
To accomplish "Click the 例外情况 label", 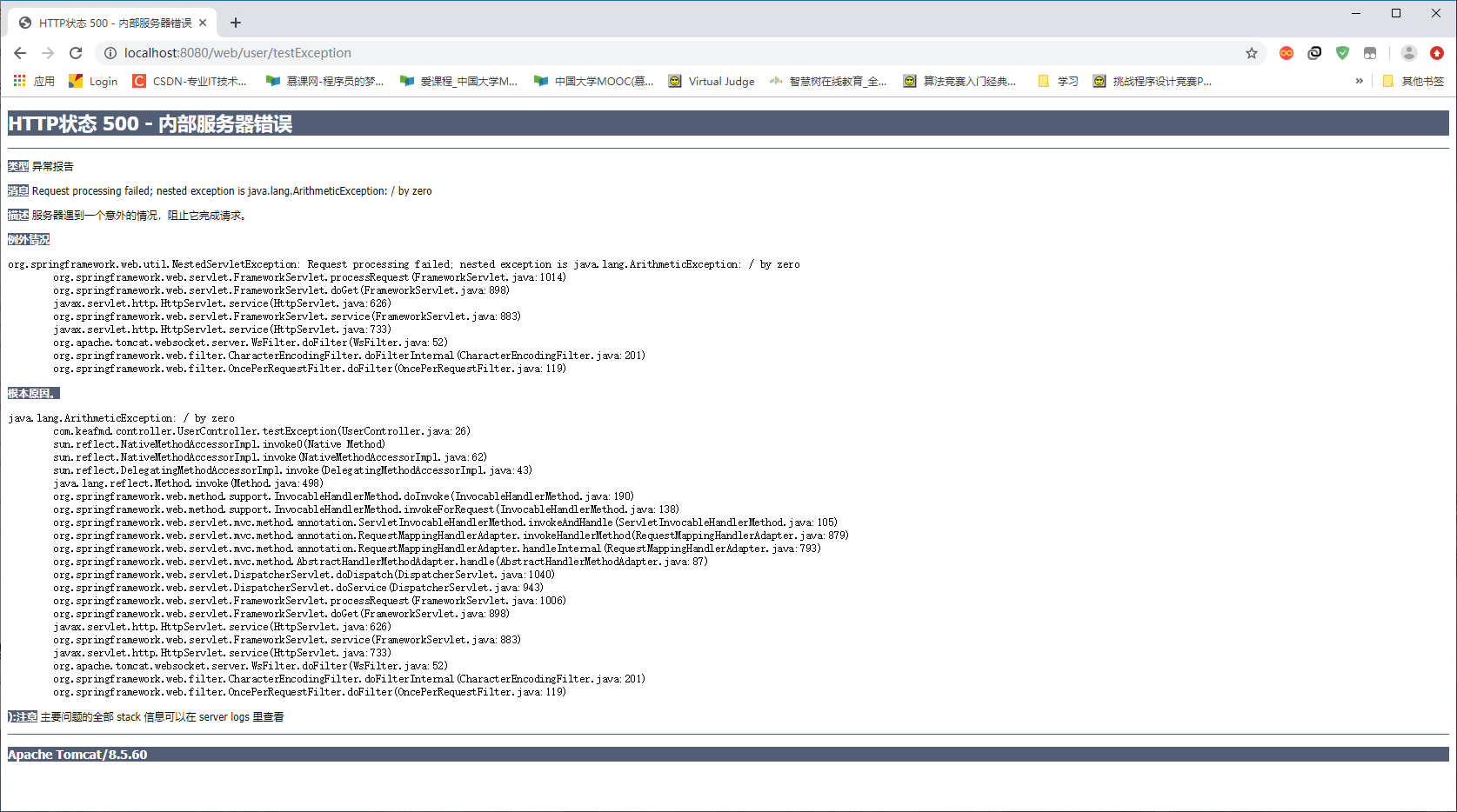I will tap(29, 239).
